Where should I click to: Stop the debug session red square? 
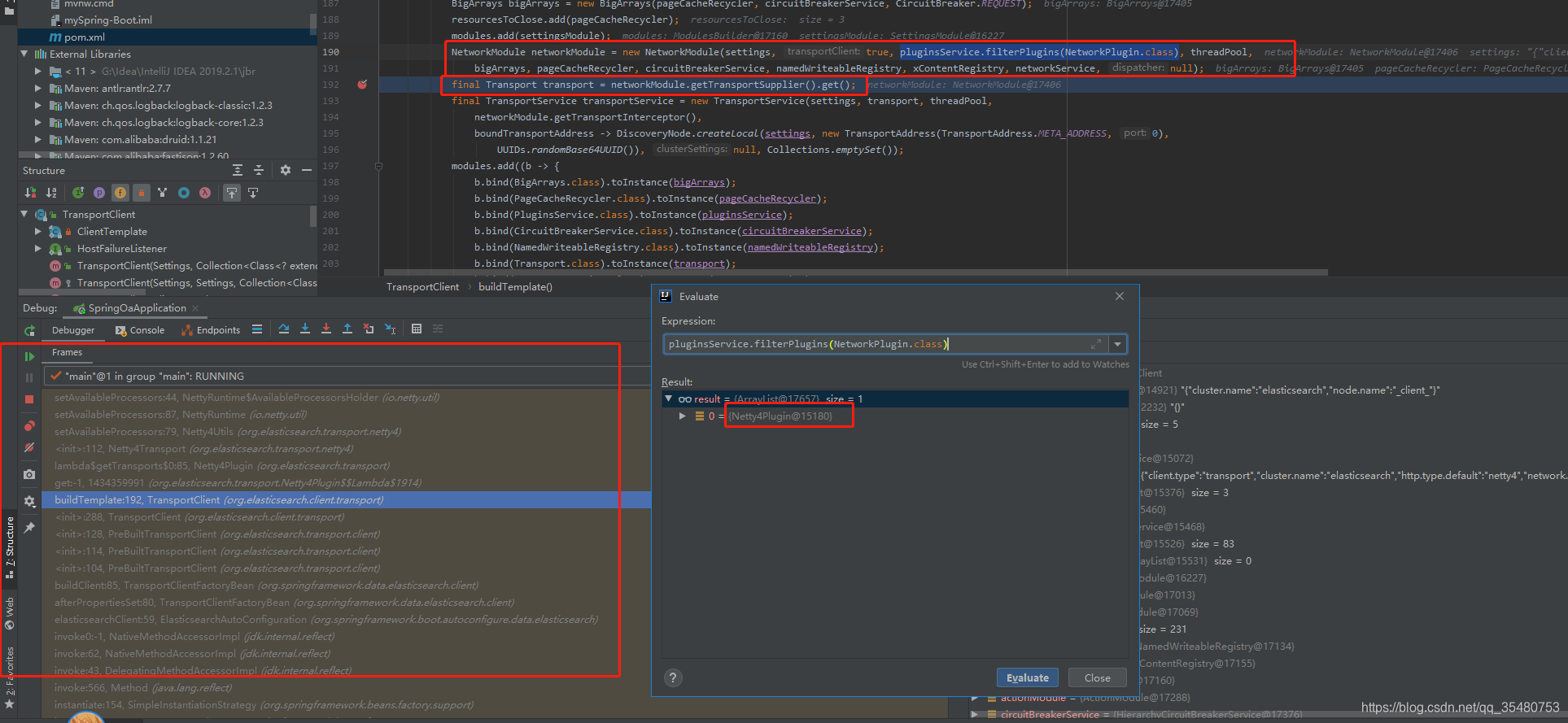pyautogui.click(x=30, y=399)
